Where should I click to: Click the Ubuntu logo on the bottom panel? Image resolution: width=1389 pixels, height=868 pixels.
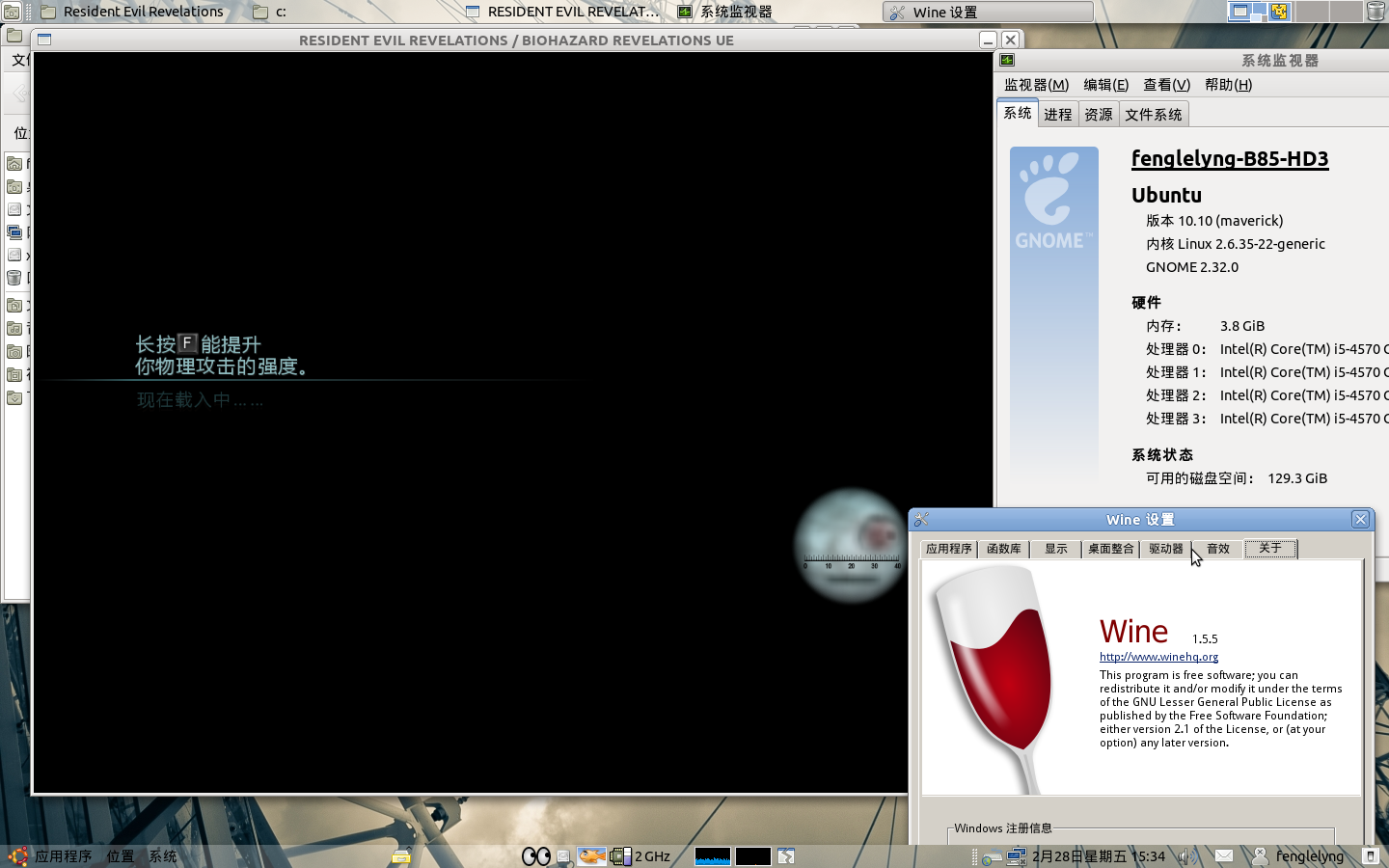(18, 856)
